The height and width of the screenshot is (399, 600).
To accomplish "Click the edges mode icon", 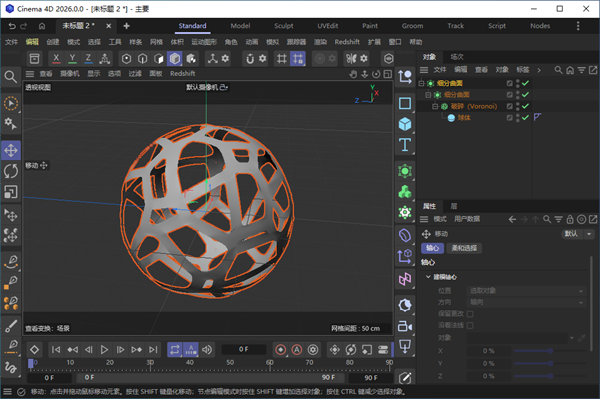I will click(x=142, y=59).
